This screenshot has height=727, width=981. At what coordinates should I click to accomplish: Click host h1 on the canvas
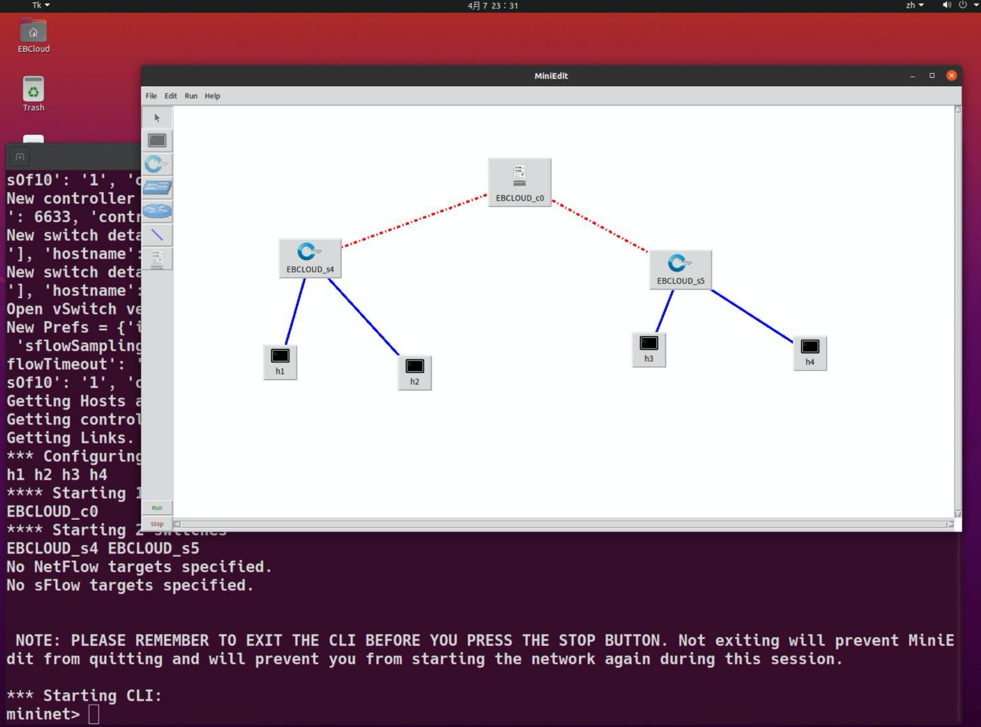click(280, 360)
